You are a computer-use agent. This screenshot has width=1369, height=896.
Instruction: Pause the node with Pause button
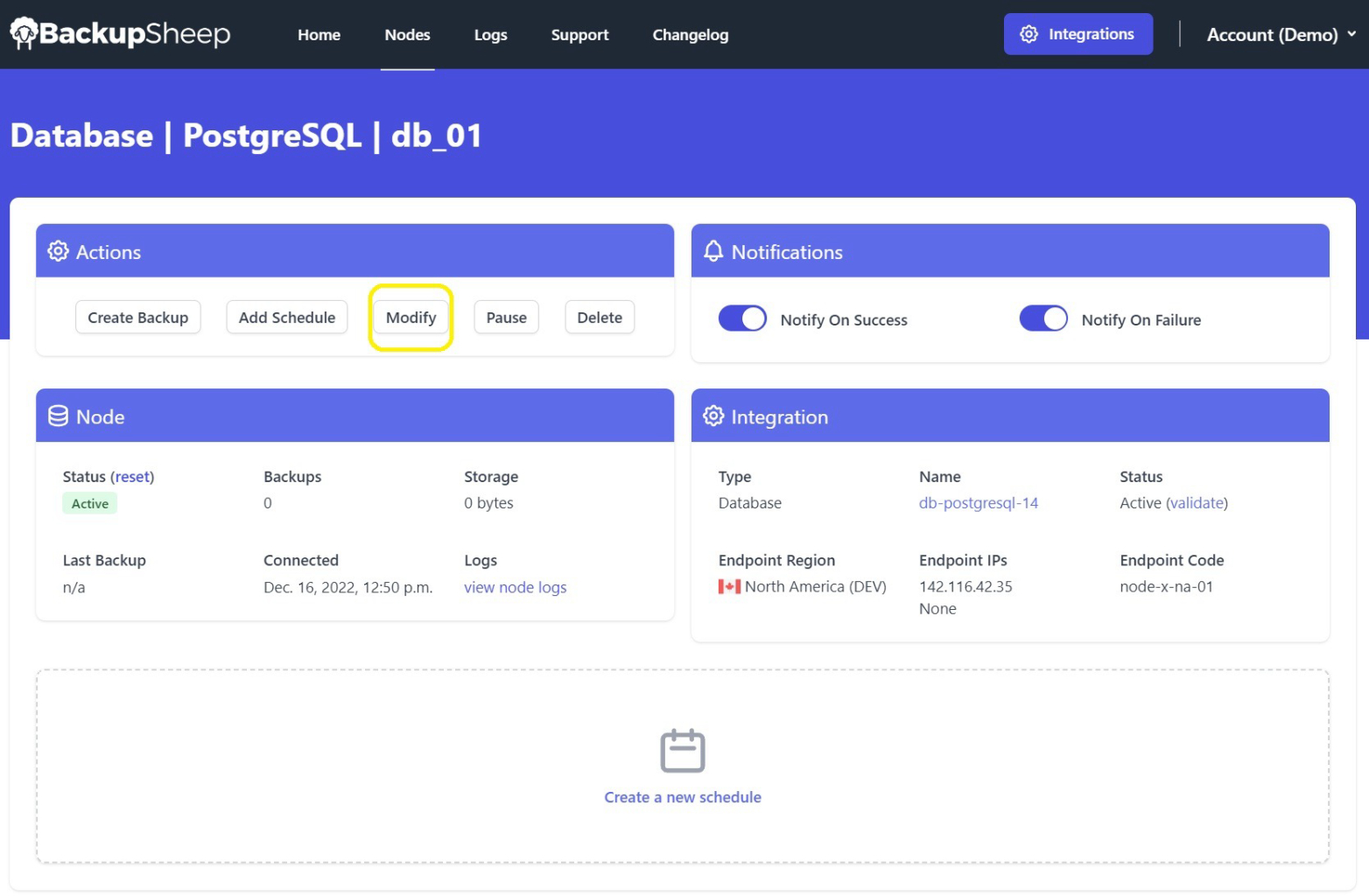click(x=506, y=318)
